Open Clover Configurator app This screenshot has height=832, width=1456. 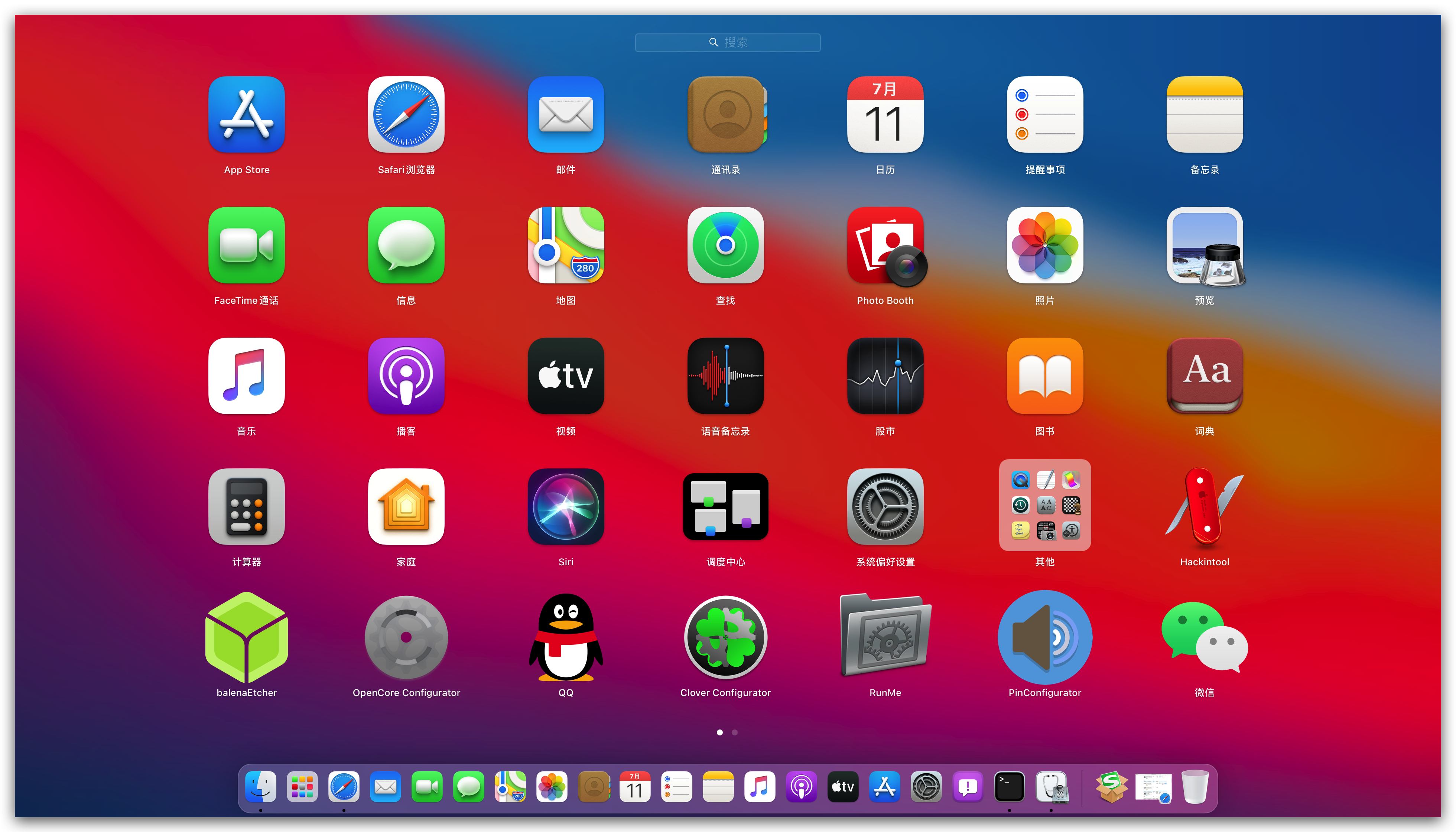coord(725,637)
